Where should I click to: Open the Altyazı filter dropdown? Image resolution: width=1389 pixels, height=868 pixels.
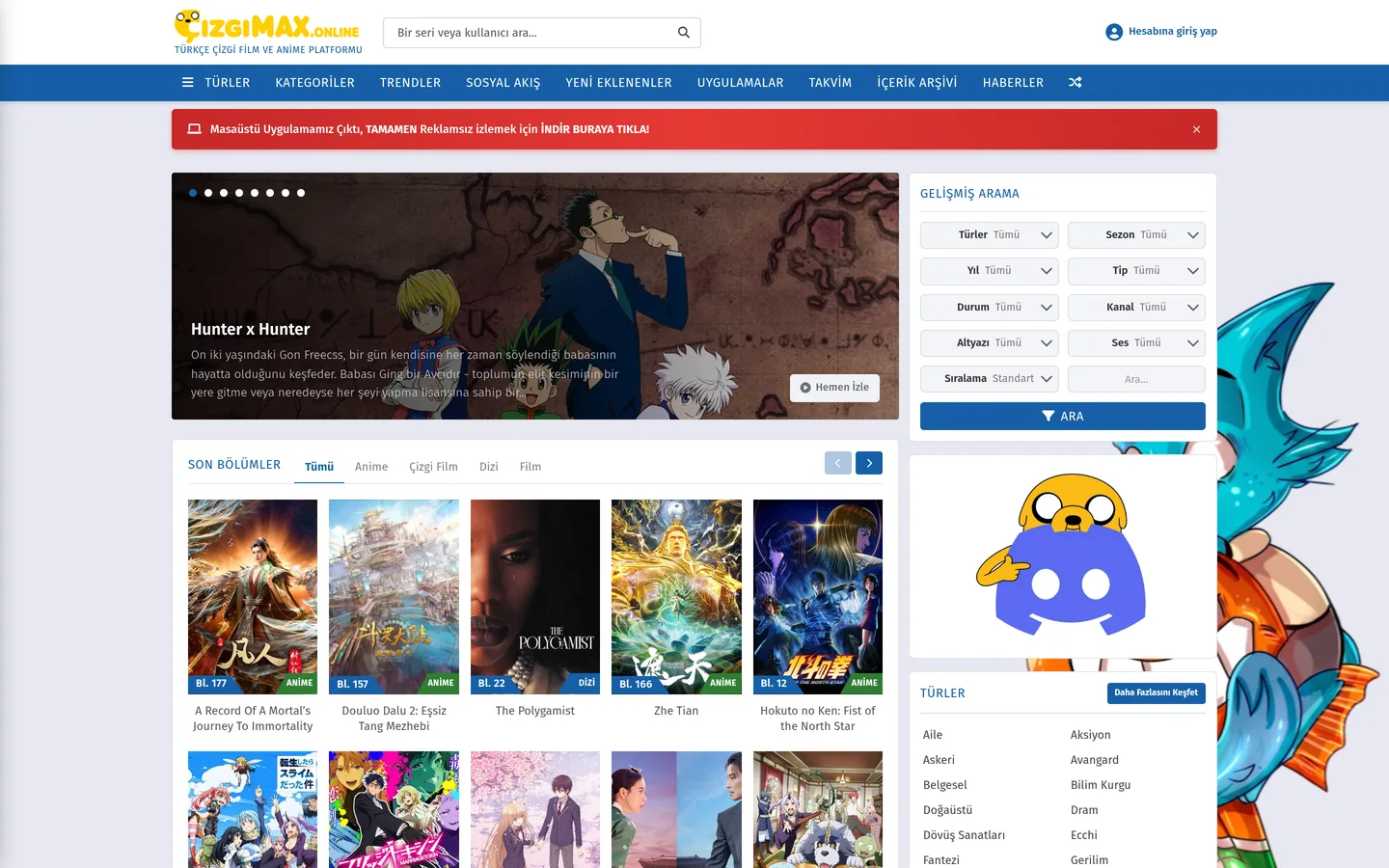[x=990, y=343]
